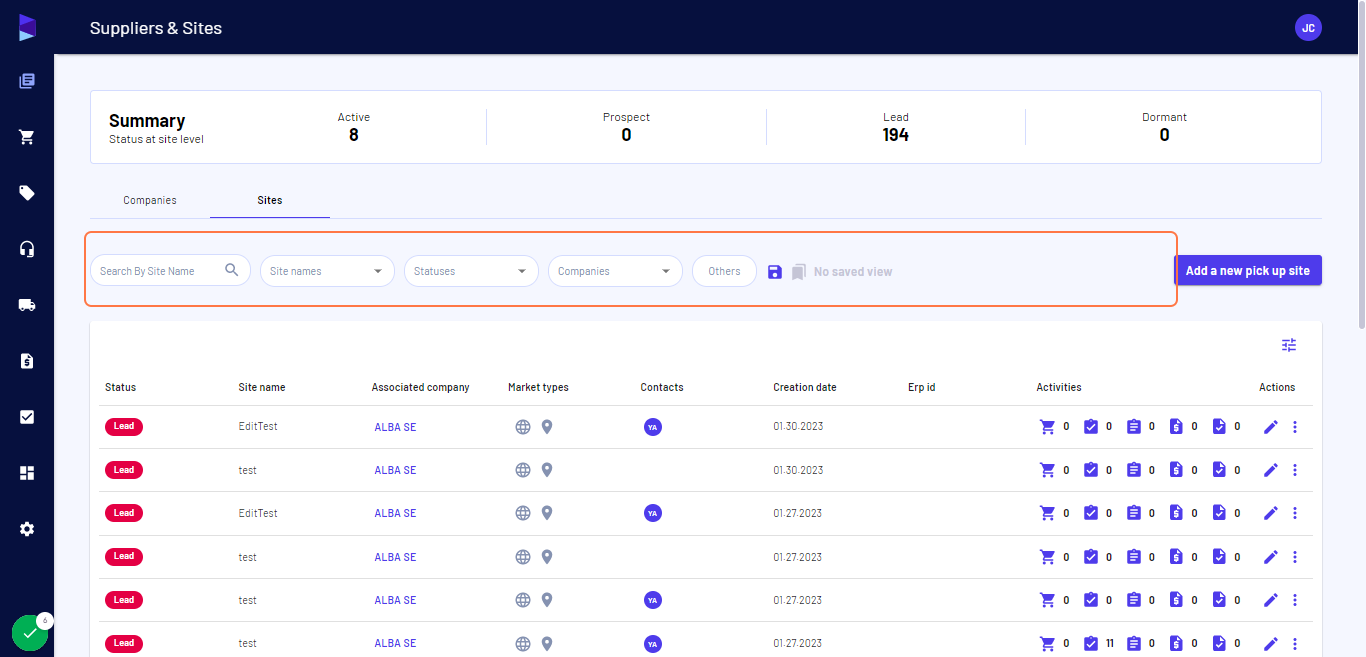
Task: Click the Site name column header
Action: [x=262, y=387]
